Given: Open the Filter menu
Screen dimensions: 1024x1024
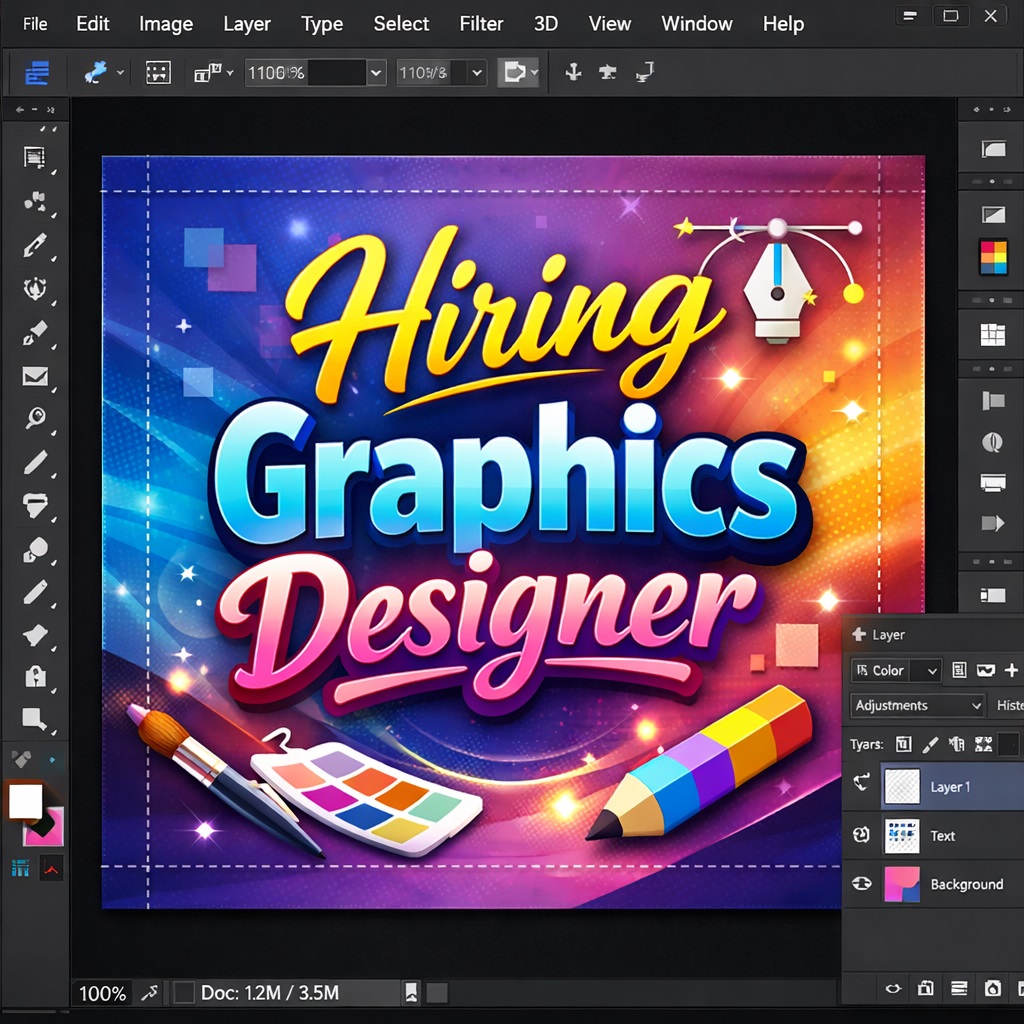Looking at the screenshot, I should 482,24.
